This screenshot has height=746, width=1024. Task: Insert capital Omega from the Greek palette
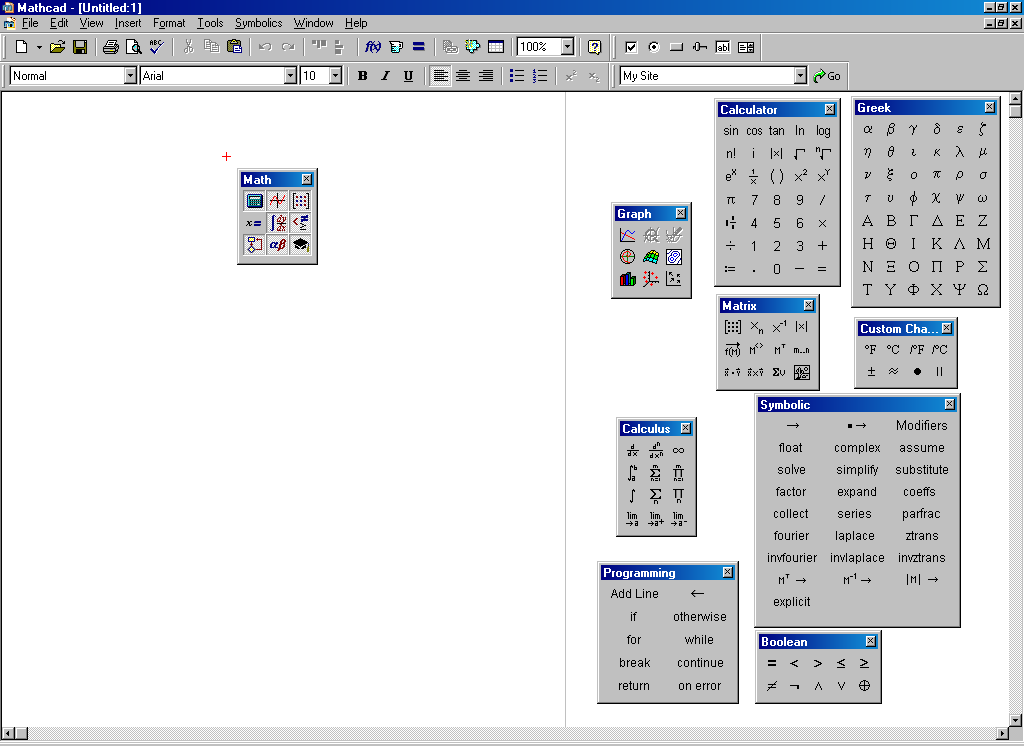983,289
